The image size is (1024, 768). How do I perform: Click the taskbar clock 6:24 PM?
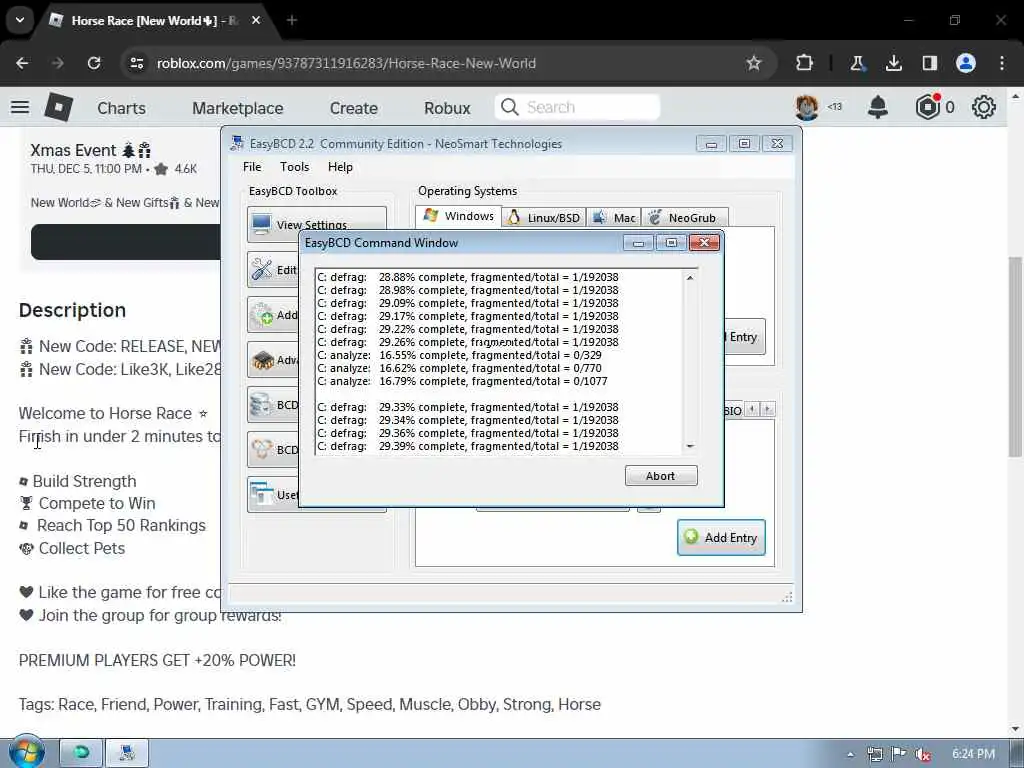(973, 754)
